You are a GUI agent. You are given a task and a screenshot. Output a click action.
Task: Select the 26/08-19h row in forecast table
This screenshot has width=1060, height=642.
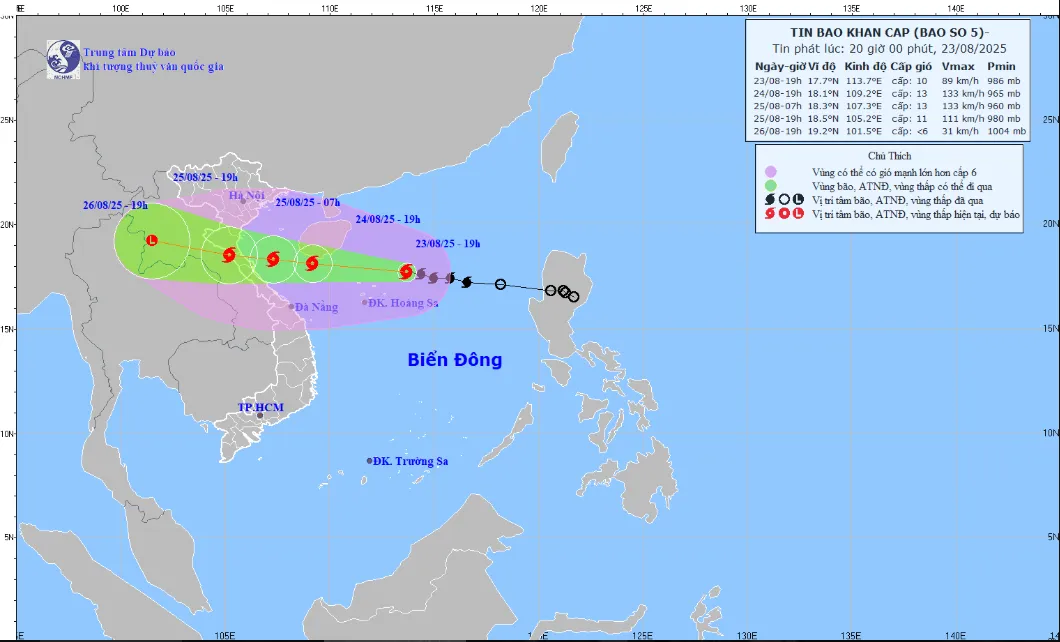click(890, 131)
